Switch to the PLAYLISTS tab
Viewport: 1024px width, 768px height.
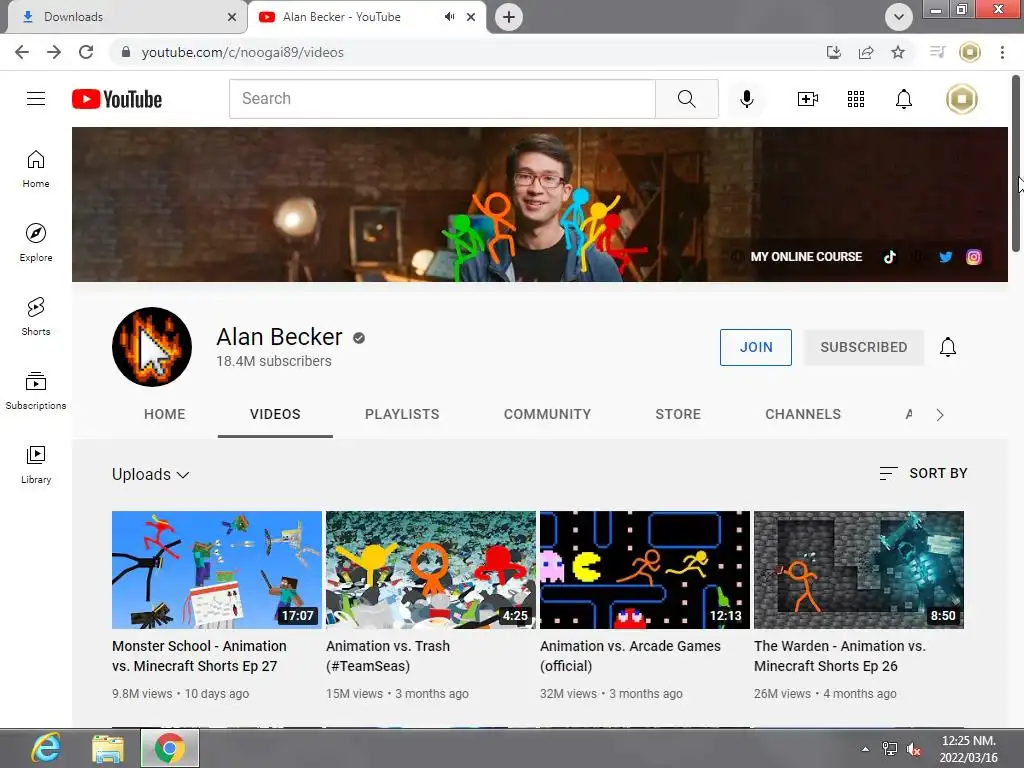(x=402, y=414)
